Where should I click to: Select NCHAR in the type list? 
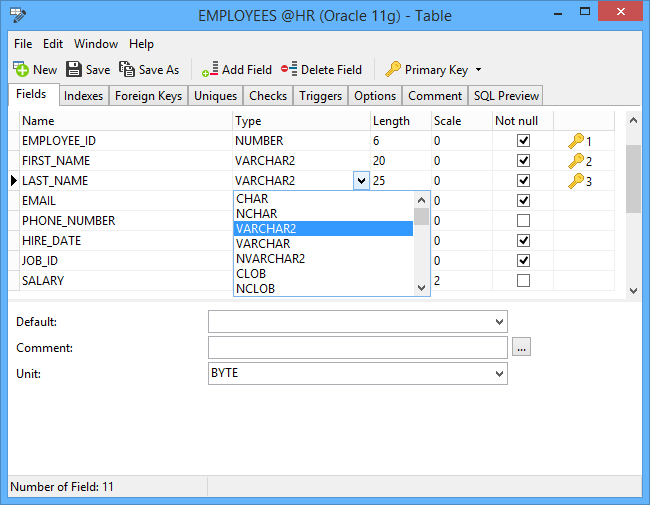324,214
